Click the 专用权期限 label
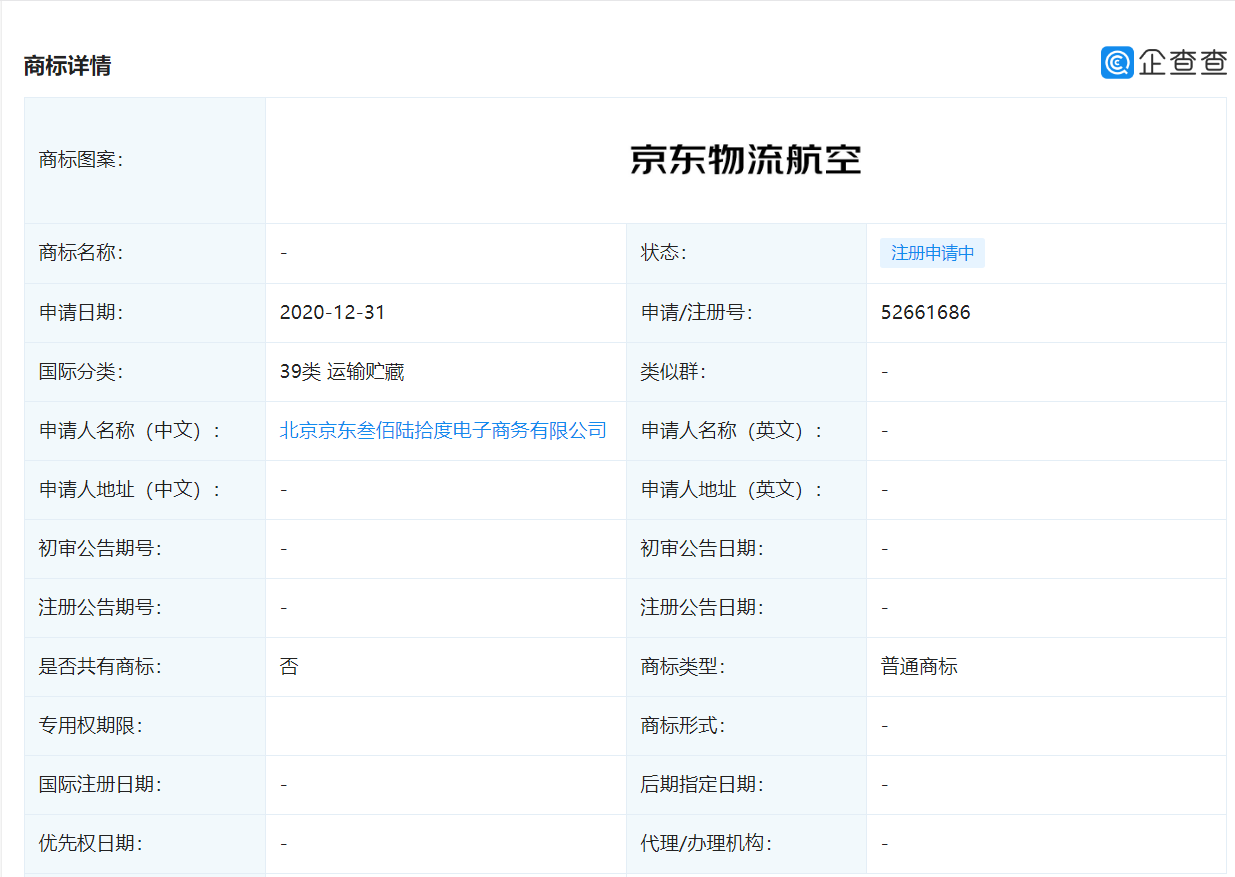Viewport: 1235px width, 877px height. pyautogui.click(x=90, y=725)
